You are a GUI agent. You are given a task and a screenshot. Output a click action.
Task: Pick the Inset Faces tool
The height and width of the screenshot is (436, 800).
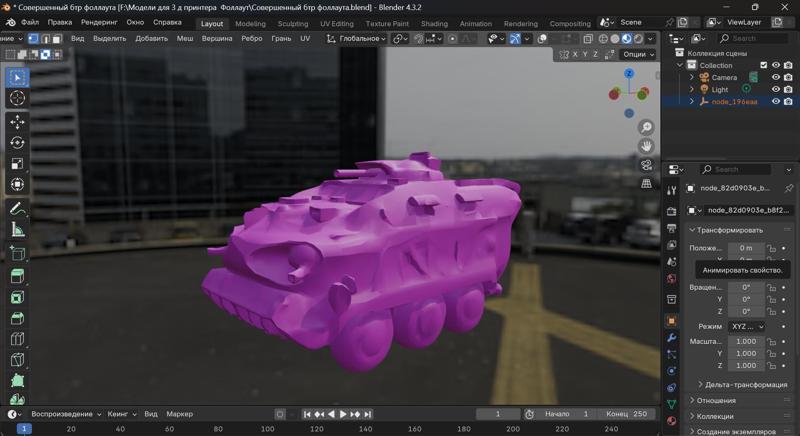[x=17, y=297]
